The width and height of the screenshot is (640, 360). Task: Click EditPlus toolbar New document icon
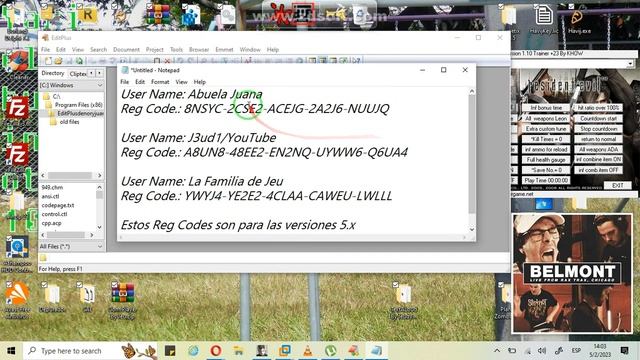(x=48, y=61)
